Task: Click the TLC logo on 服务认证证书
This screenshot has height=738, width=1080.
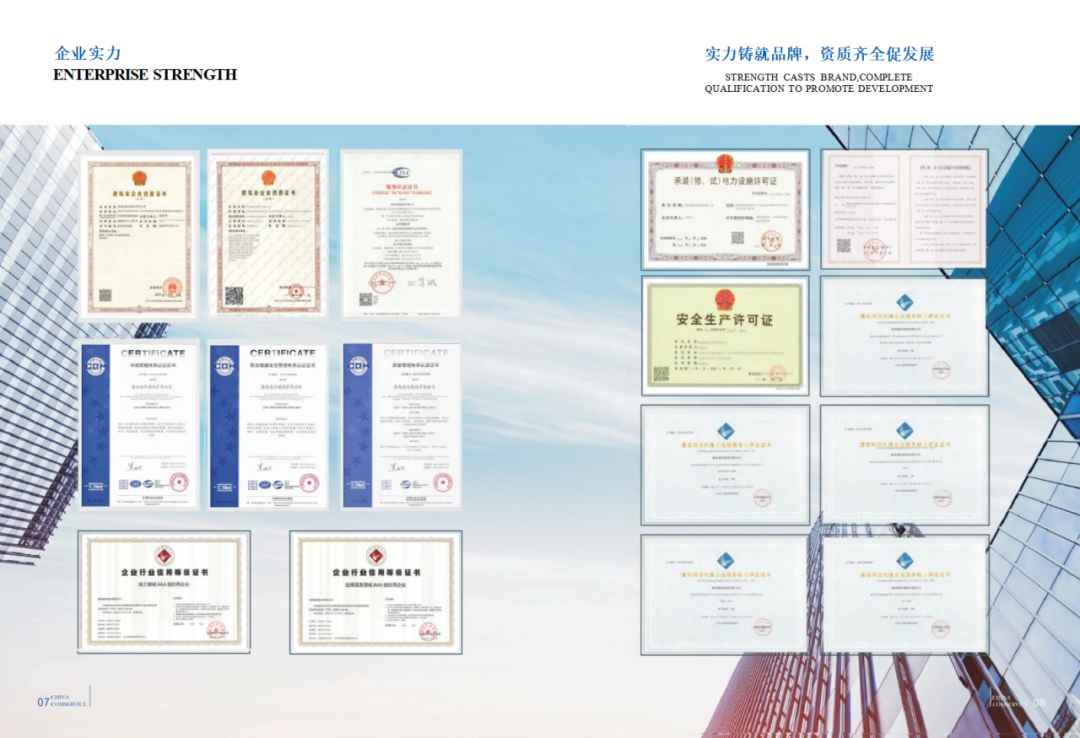Action: pyautogui.click(x=401, y=172)
